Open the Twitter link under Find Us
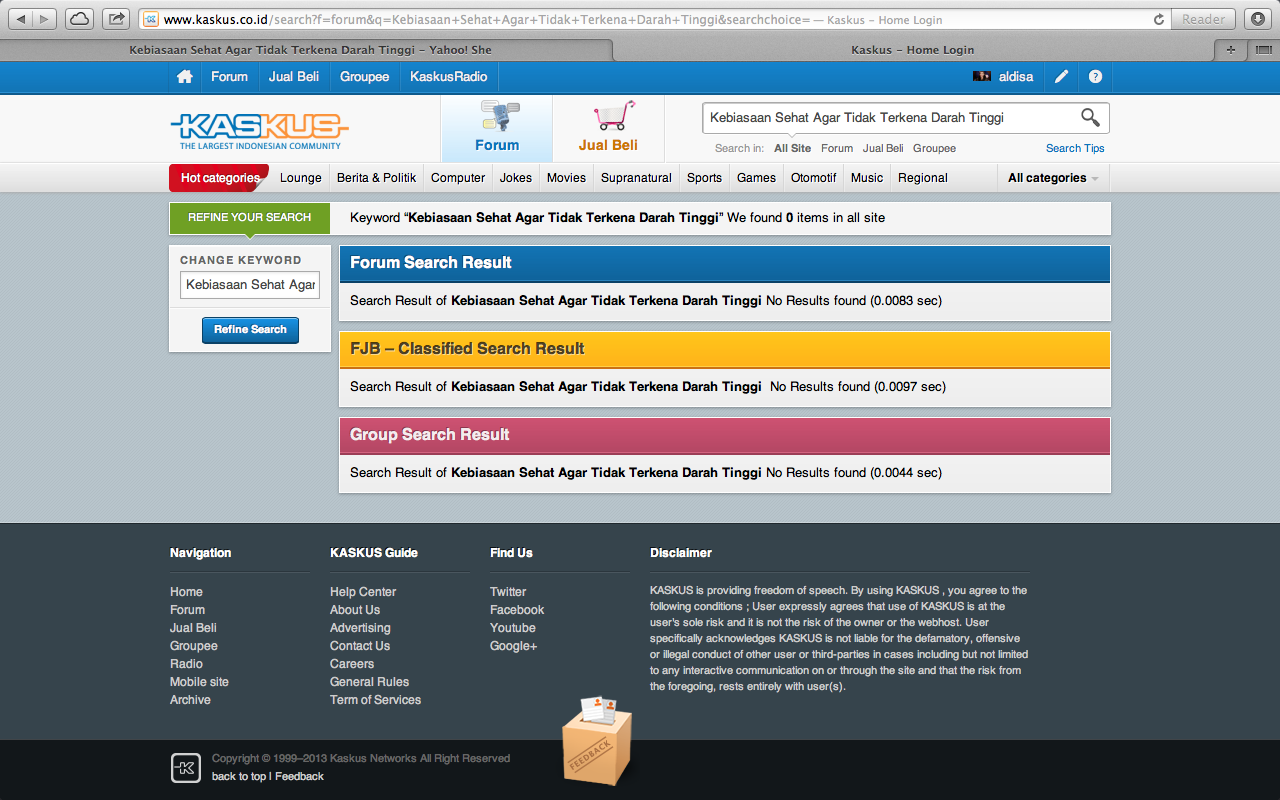This screenshot has width=1280, height=800. (508, 592)
